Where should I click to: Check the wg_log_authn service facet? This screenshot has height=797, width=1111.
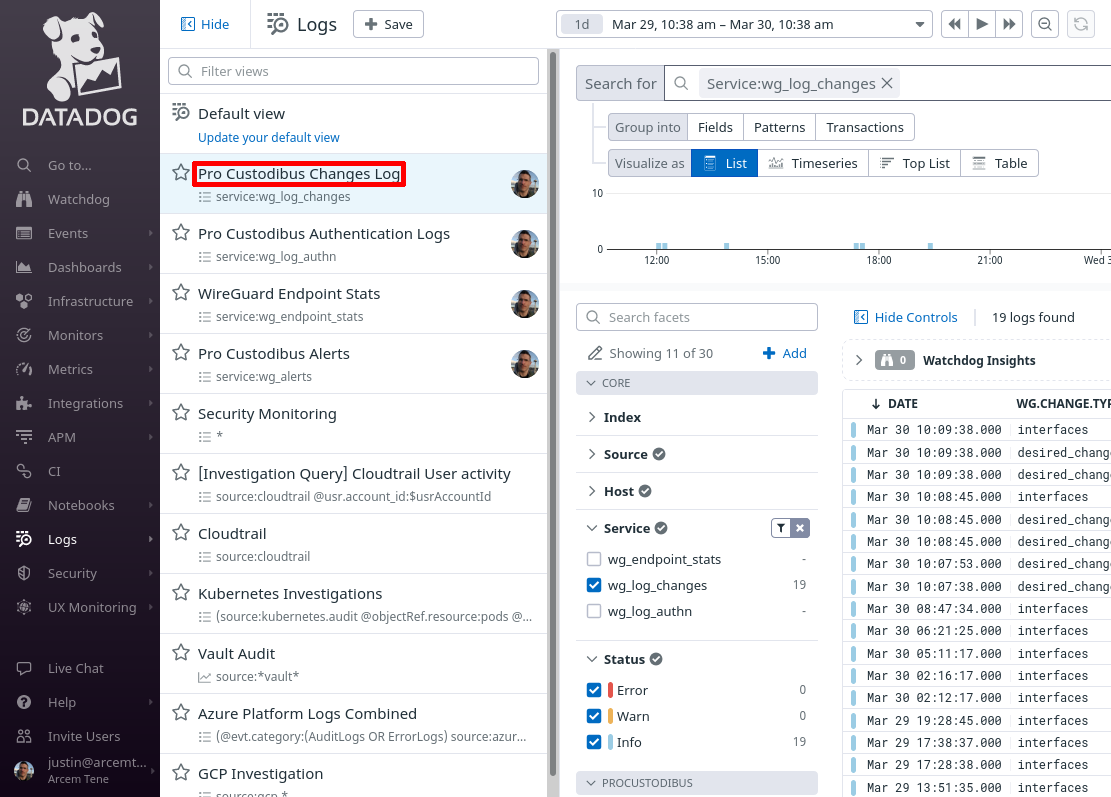[x=594, y=611]
